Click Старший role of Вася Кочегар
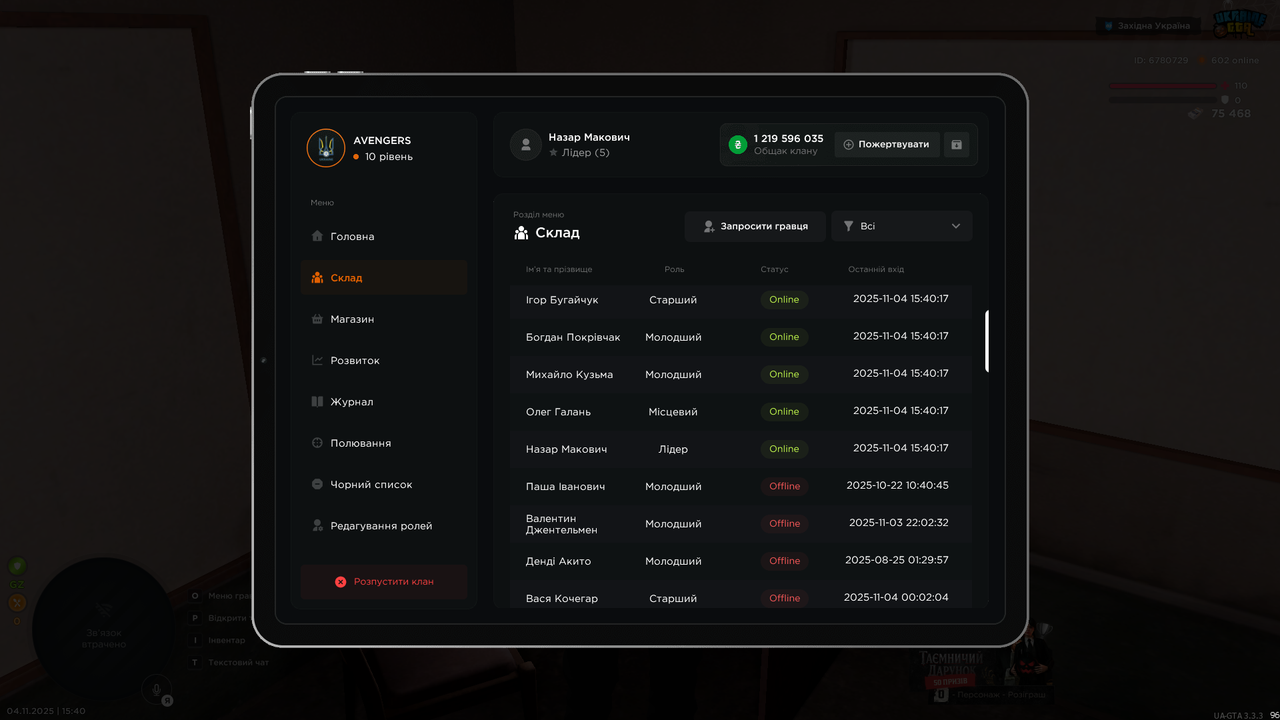Viewport: 1280px width, 720px height. tap(673, 598)
